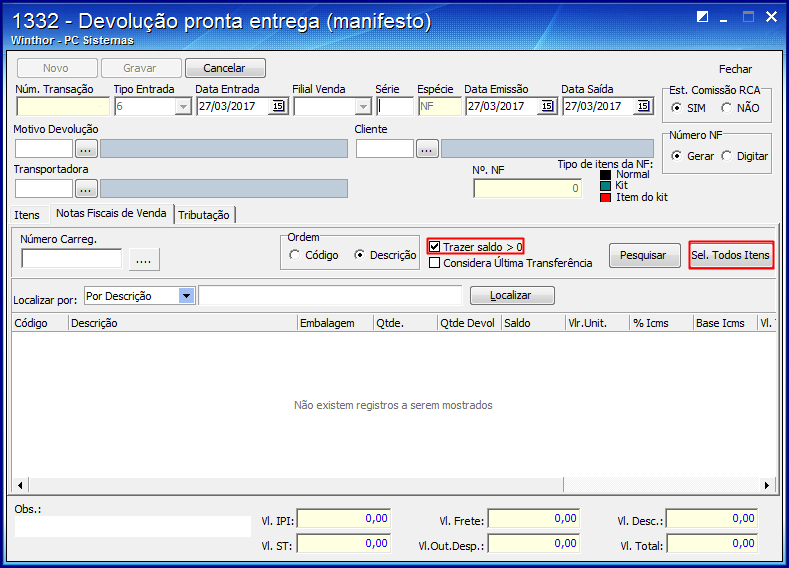The image size is (789, 568).
Task: Order by Descrição
Action: pyautogui.click(x=359, y=255)
